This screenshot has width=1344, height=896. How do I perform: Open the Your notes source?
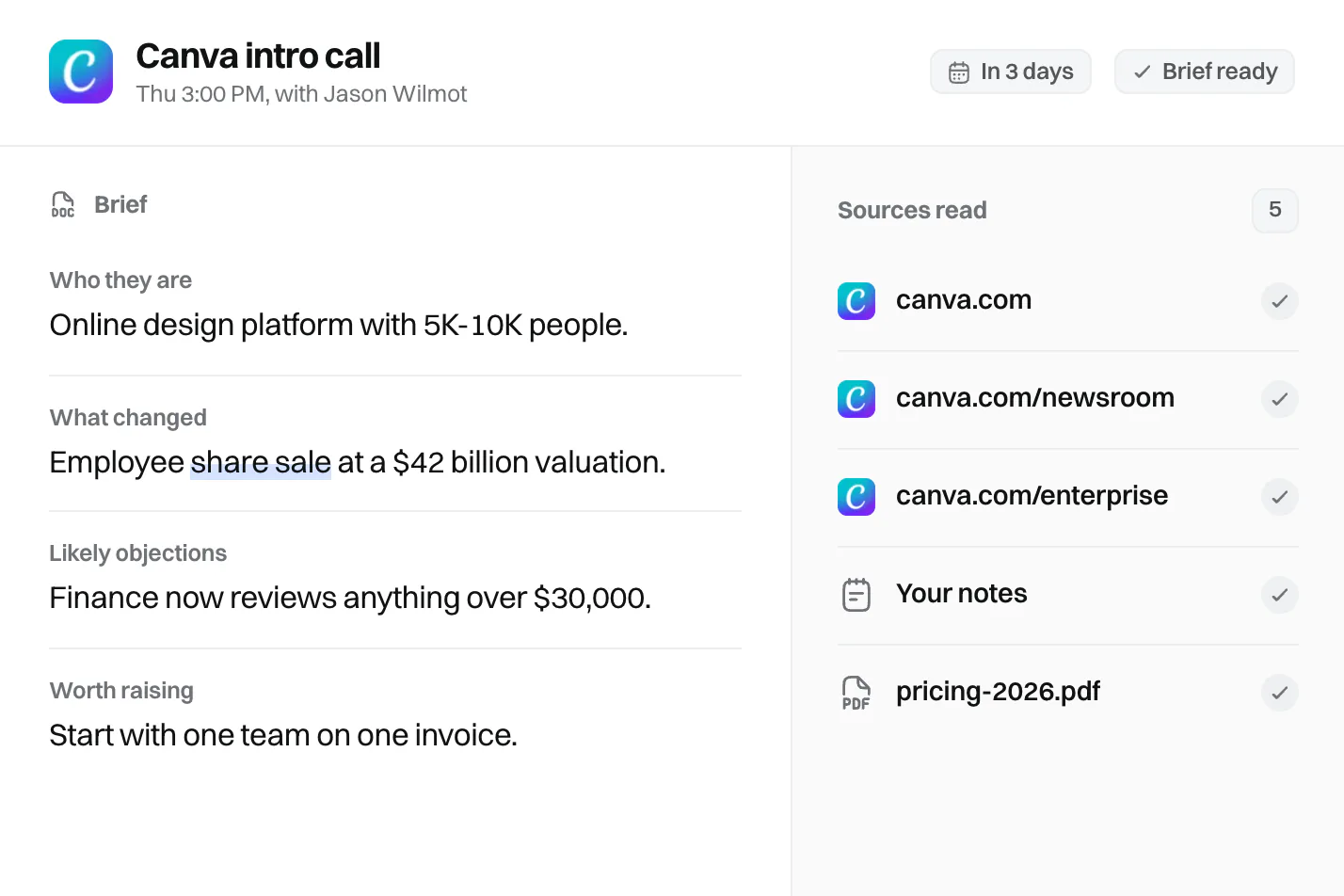pos(961,594)
